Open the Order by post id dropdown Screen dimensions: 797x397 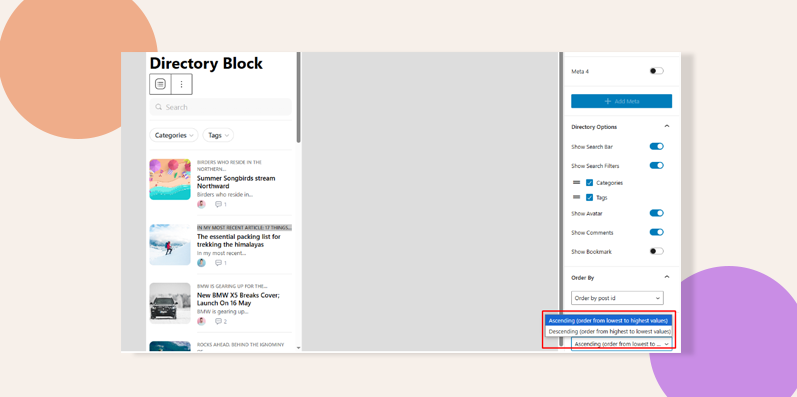pyautogui.click(x=617, y=298)
